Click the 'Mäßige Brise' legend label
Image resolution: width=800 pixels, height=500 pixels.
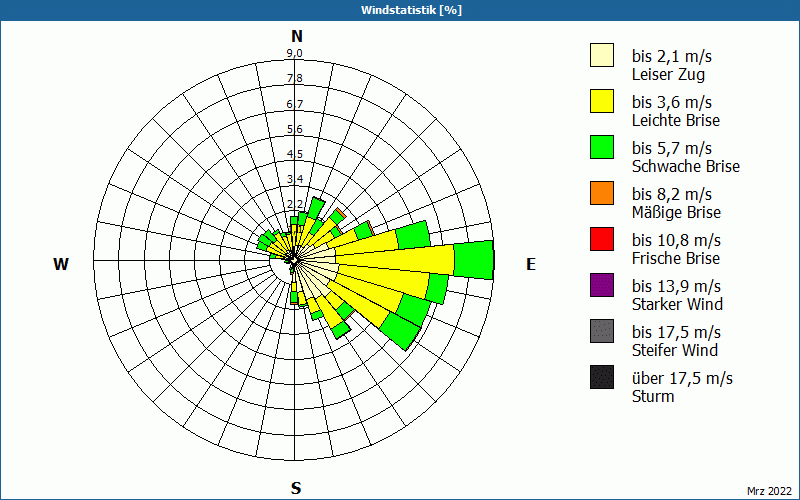point(676,212)
